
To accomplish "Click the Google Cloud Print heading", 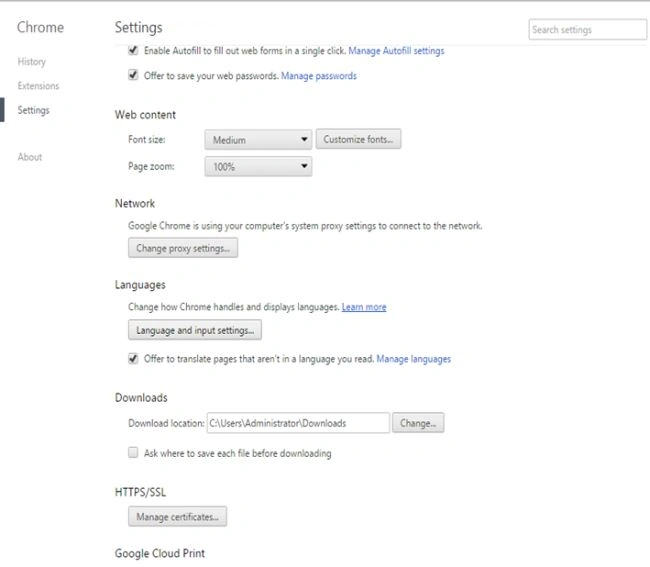I will pos(160,553).
